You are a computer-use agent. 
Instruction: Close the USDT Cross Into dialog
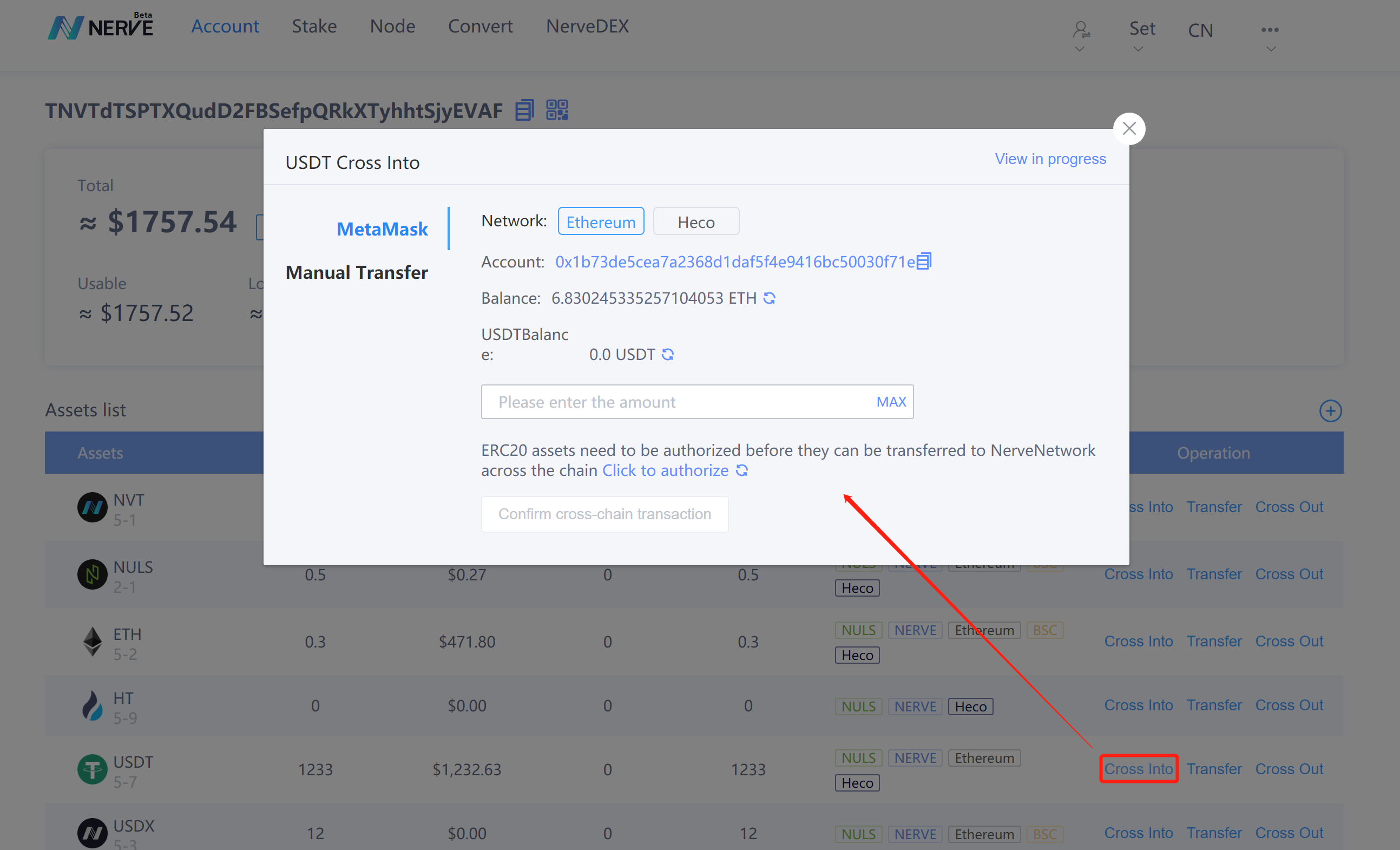click(1128, 129)
